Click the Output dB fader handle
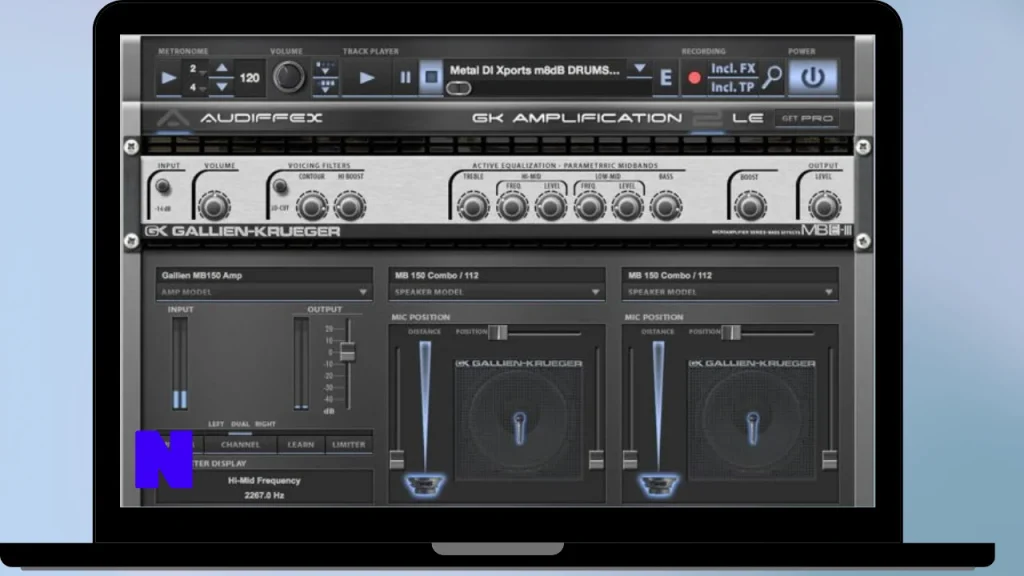This screenshot has height=576, width=1024. click(x=347, y=352)
